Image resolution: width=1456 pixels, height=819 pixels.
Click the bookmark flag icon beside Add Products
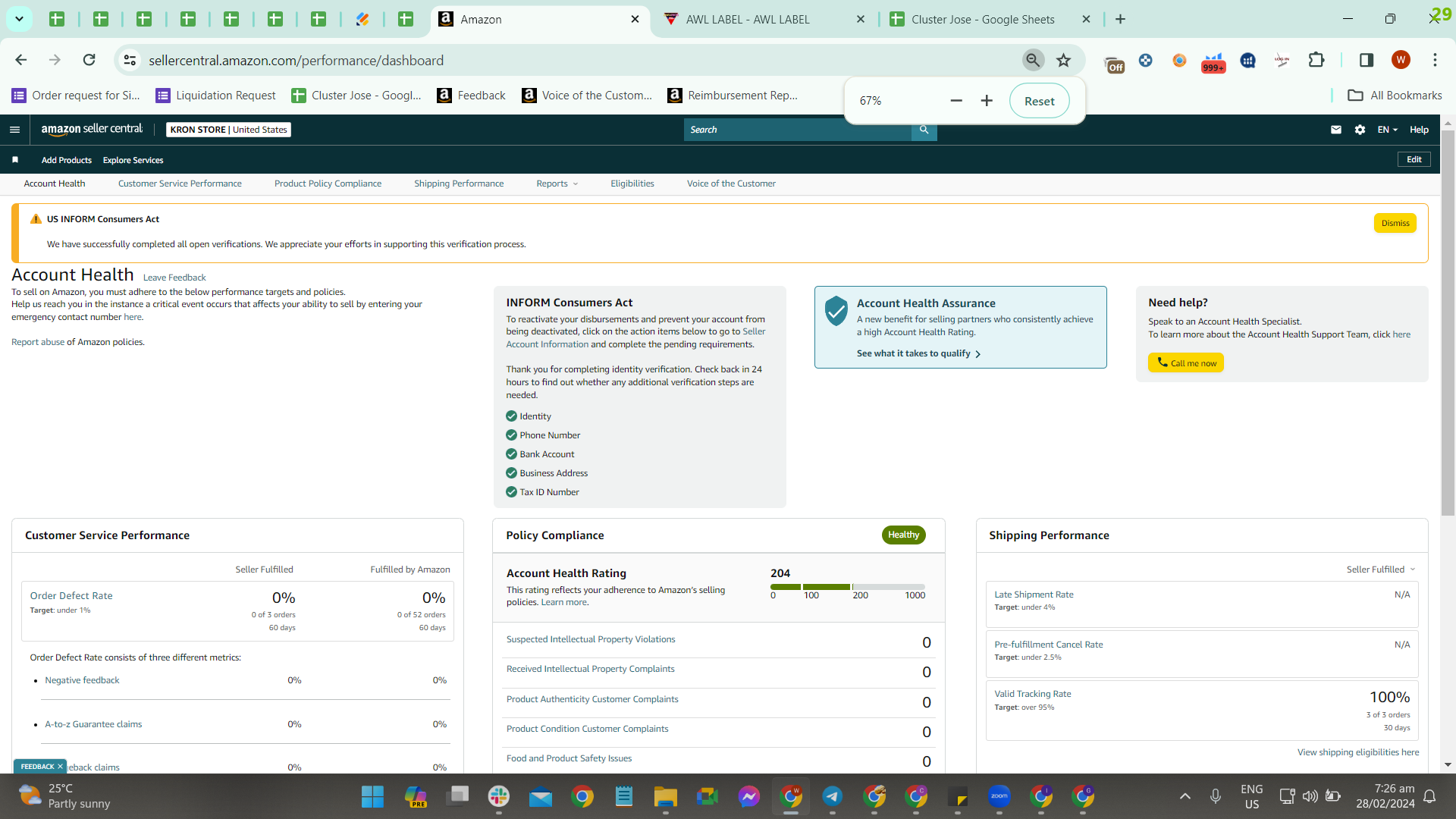[15, 160]
